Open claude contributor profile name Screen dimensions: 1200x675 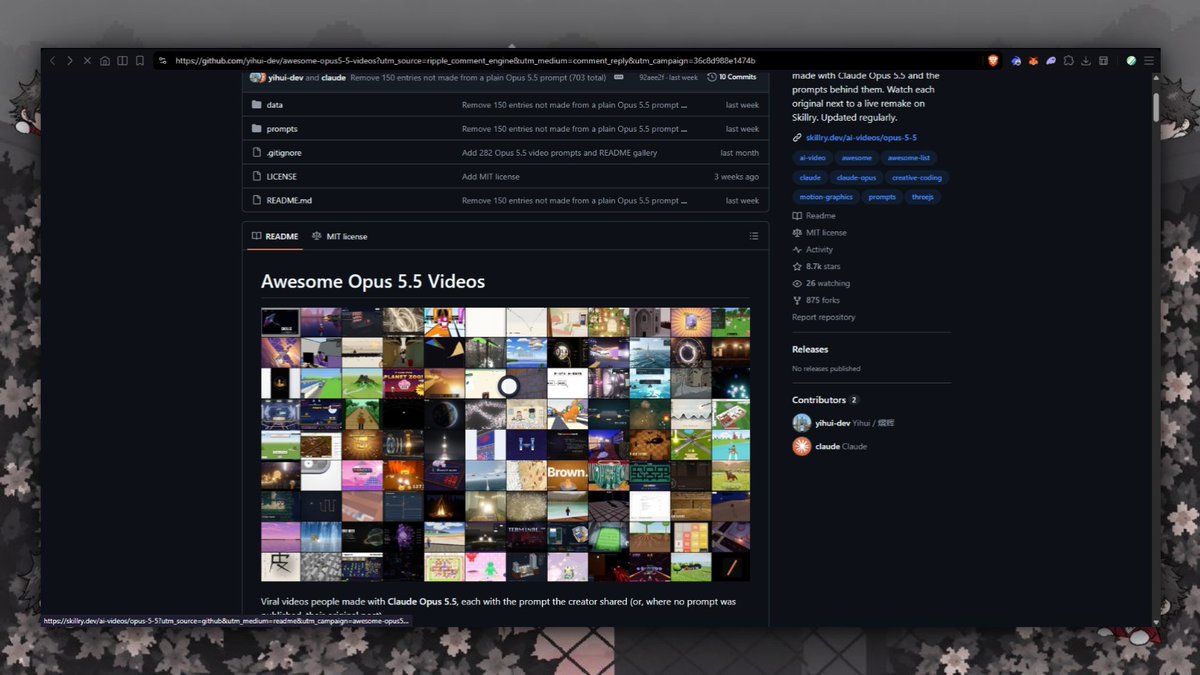(827, 447)
